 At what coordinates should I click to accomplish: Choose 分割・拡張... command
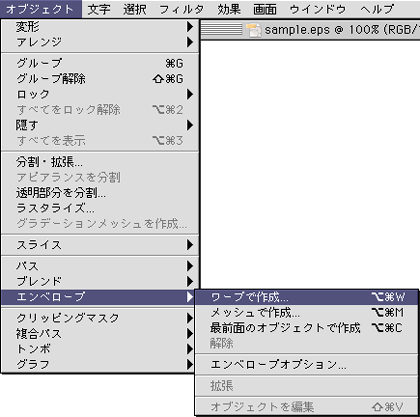pos(100,162)
